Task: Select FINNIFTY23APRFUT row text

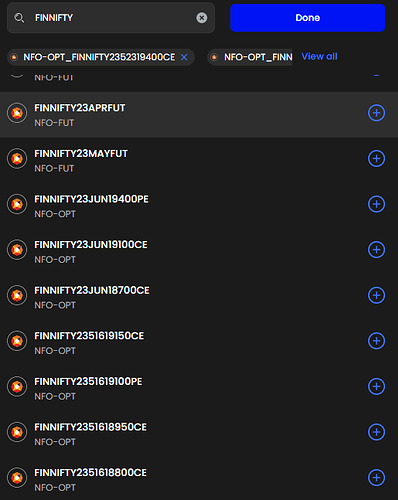Action: click(80, 108)
